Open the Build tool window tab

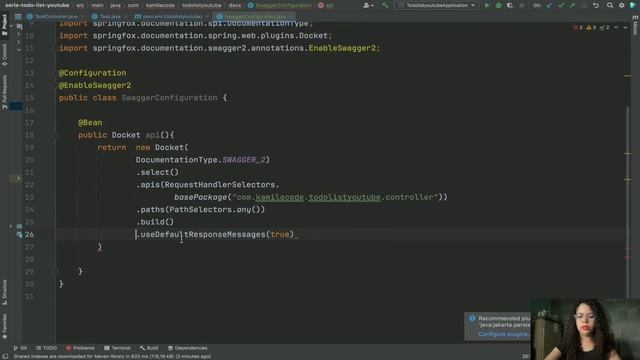click(x=149, y=348)
